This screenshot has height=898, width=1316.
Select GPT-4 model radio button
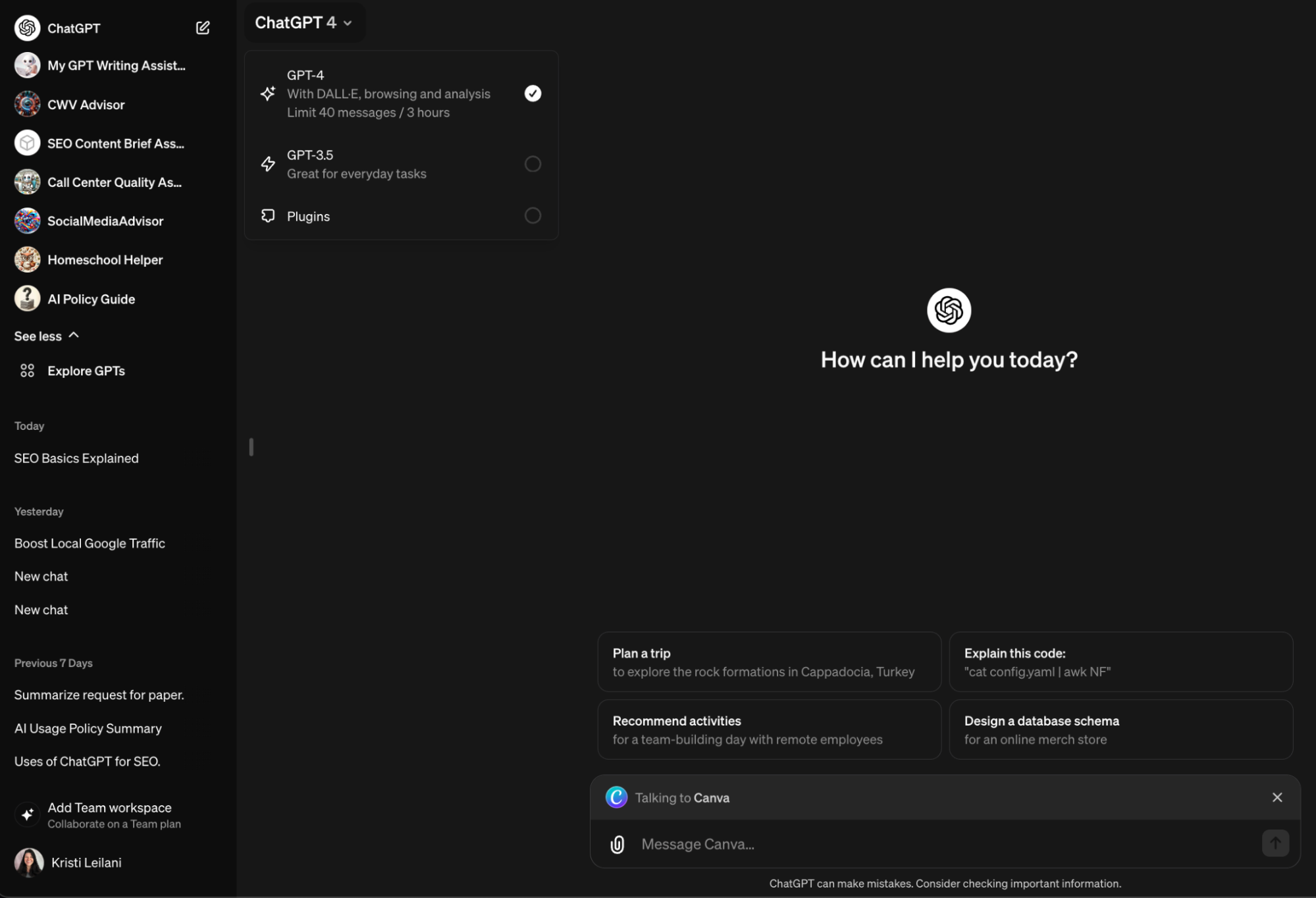[x=533, y=94]
